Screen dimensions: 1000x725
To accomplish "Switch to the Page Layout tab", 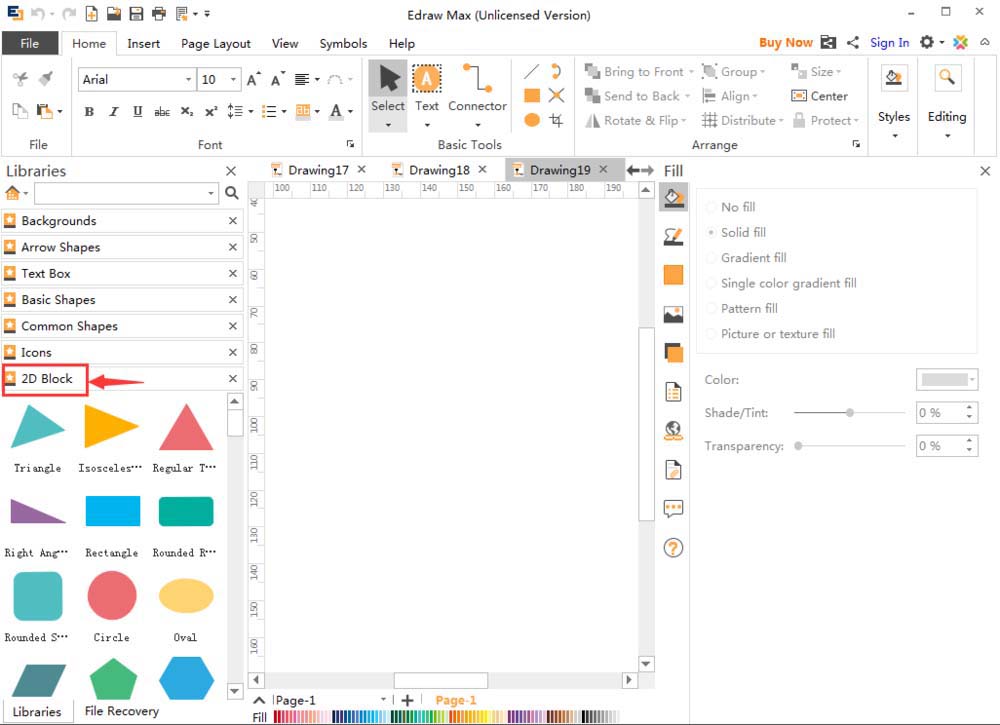I will pyautogui.click(x=216, y=43).
